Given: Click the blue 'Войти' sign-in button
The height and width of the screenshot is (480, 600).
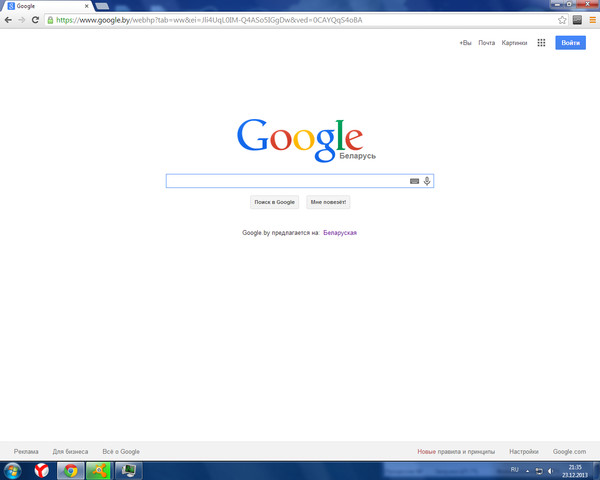Looking at the screenshot, I should click(571, 43).
